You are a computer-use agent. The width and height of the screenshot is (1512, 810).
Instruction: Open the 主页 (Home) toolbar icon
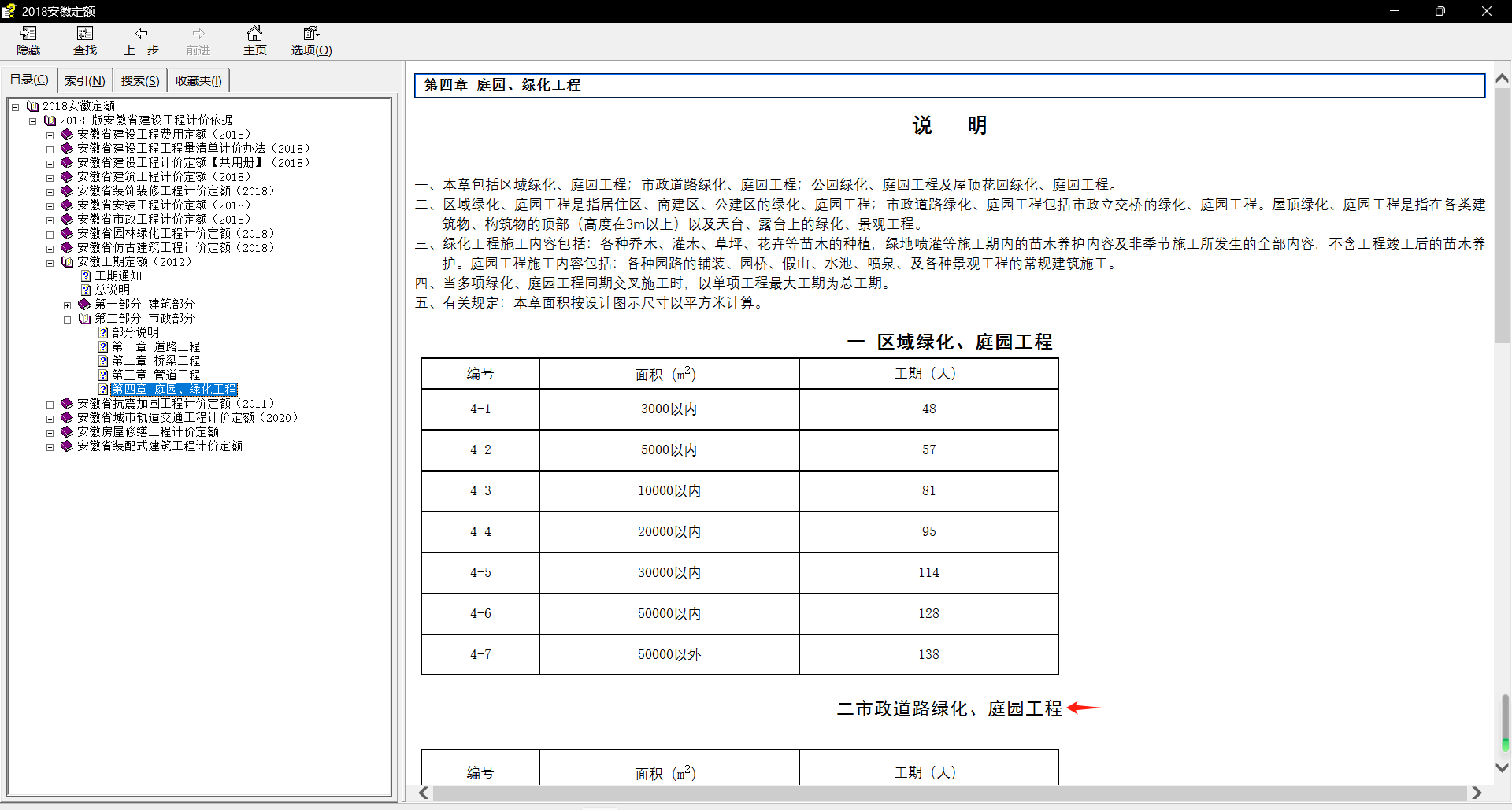[254, 33]
